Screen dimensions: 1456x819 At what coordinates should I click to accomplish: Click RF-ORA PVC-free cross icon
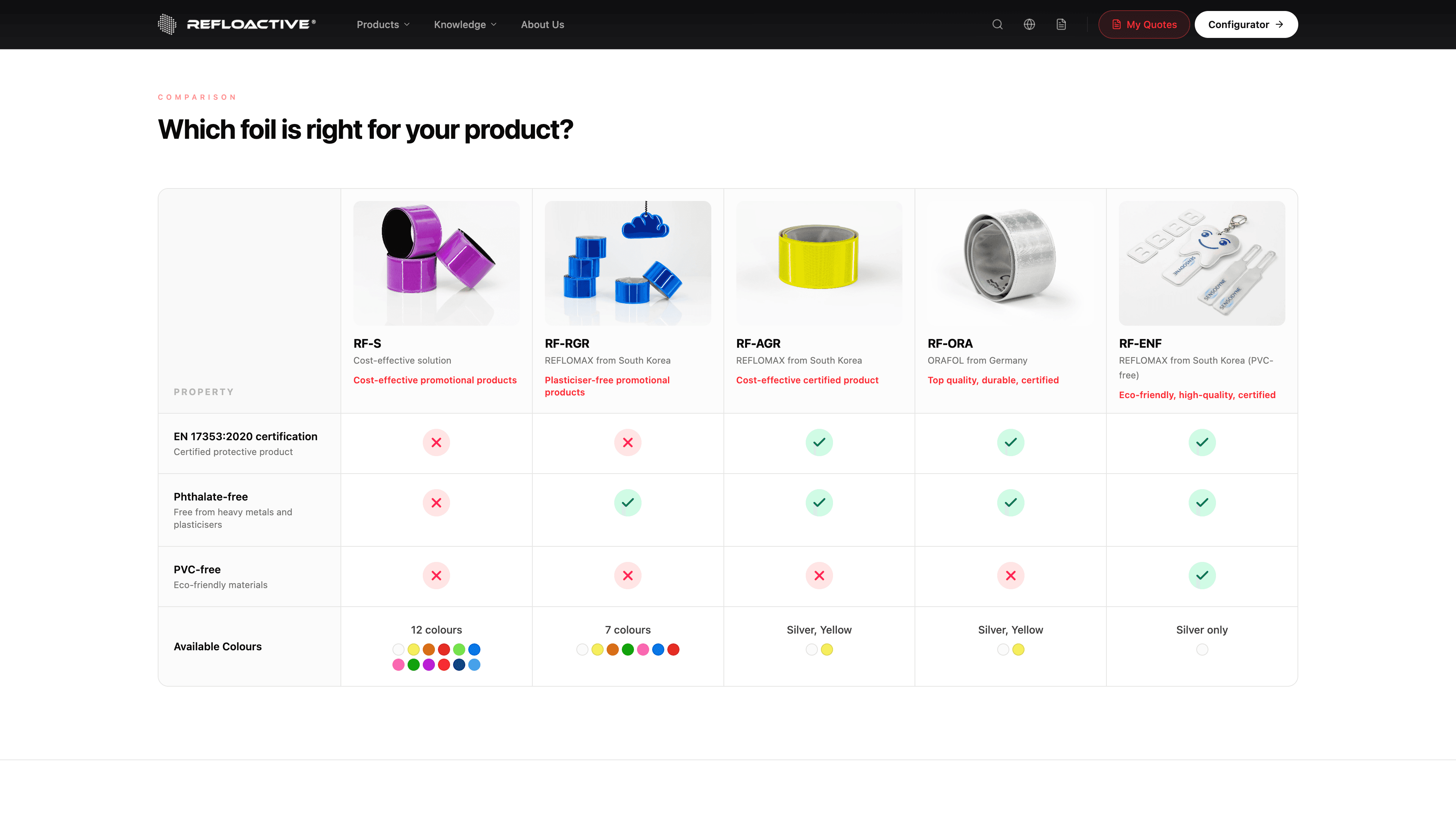pyautogui.click(x=1010, y=576)
